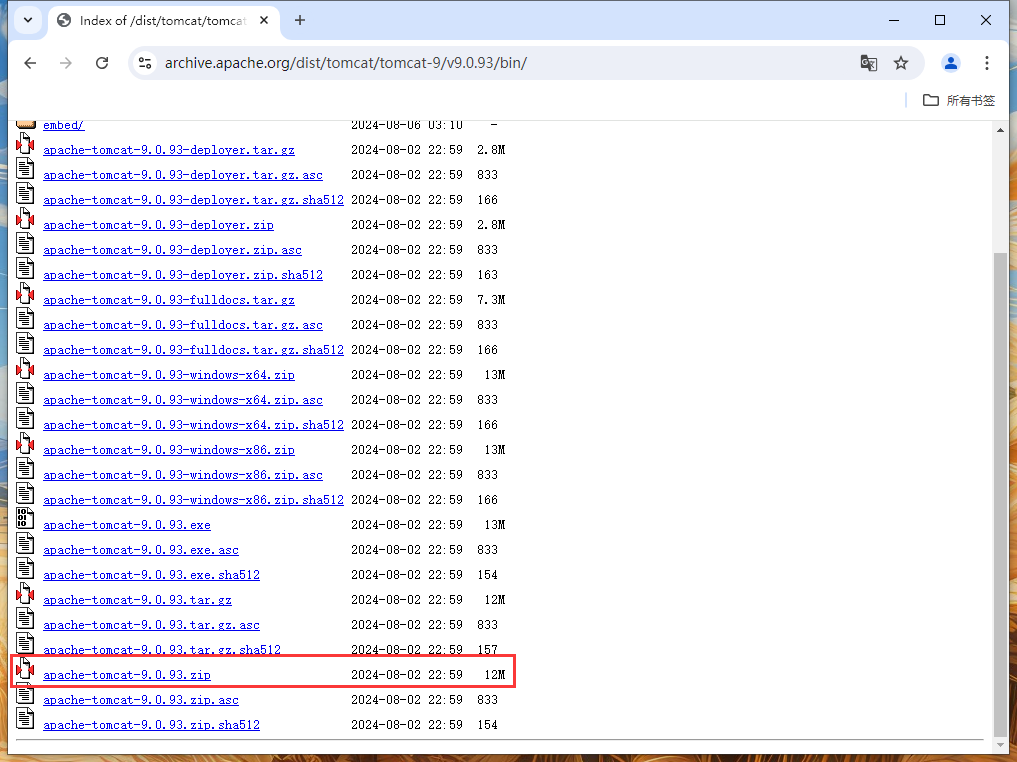The height and width of the screenshot is (762, 1017).
Task: Open apache-tomcat-9.0.93-fulldocs.tar.gz.sha512 link
Action: pyautogui.click(x=193, y=350)
